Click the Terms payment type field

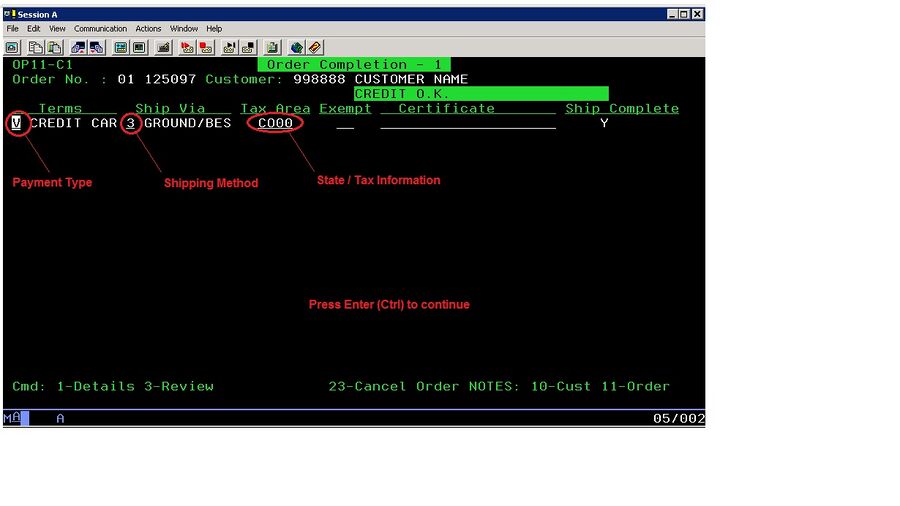(17, 123)
